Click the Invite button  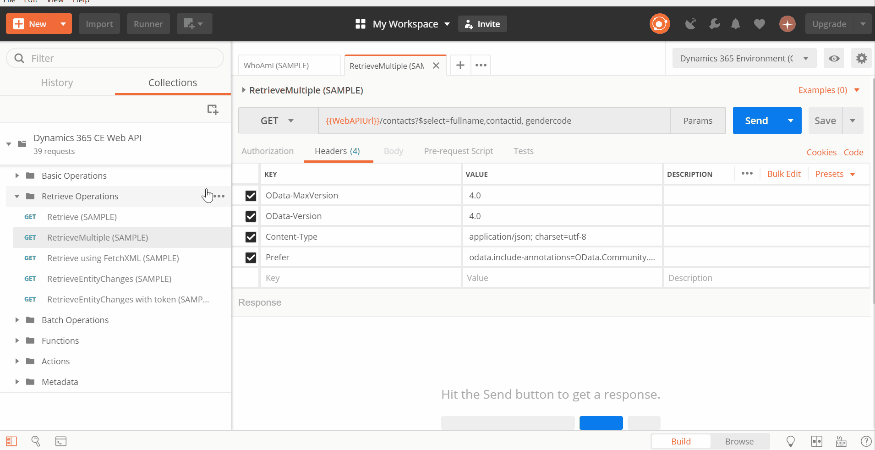point(483,24)
